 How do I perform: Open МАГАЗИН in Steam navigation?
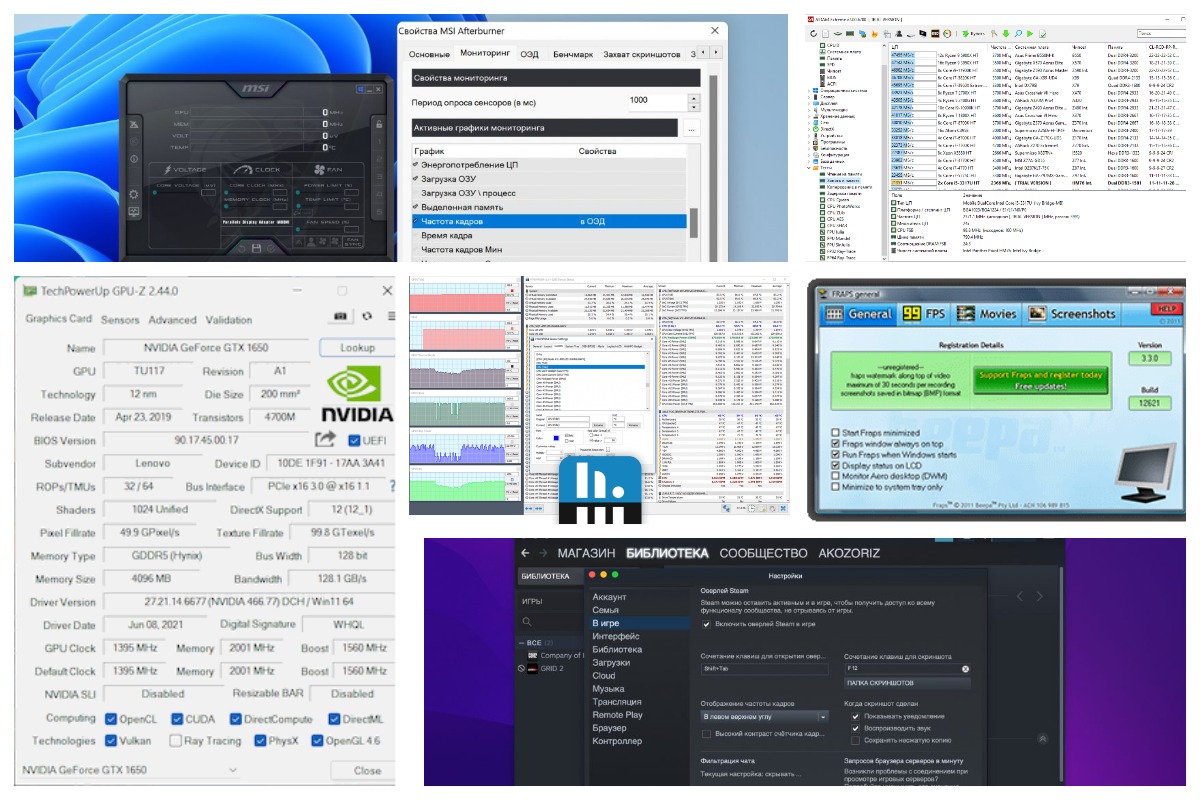(586, 553)
